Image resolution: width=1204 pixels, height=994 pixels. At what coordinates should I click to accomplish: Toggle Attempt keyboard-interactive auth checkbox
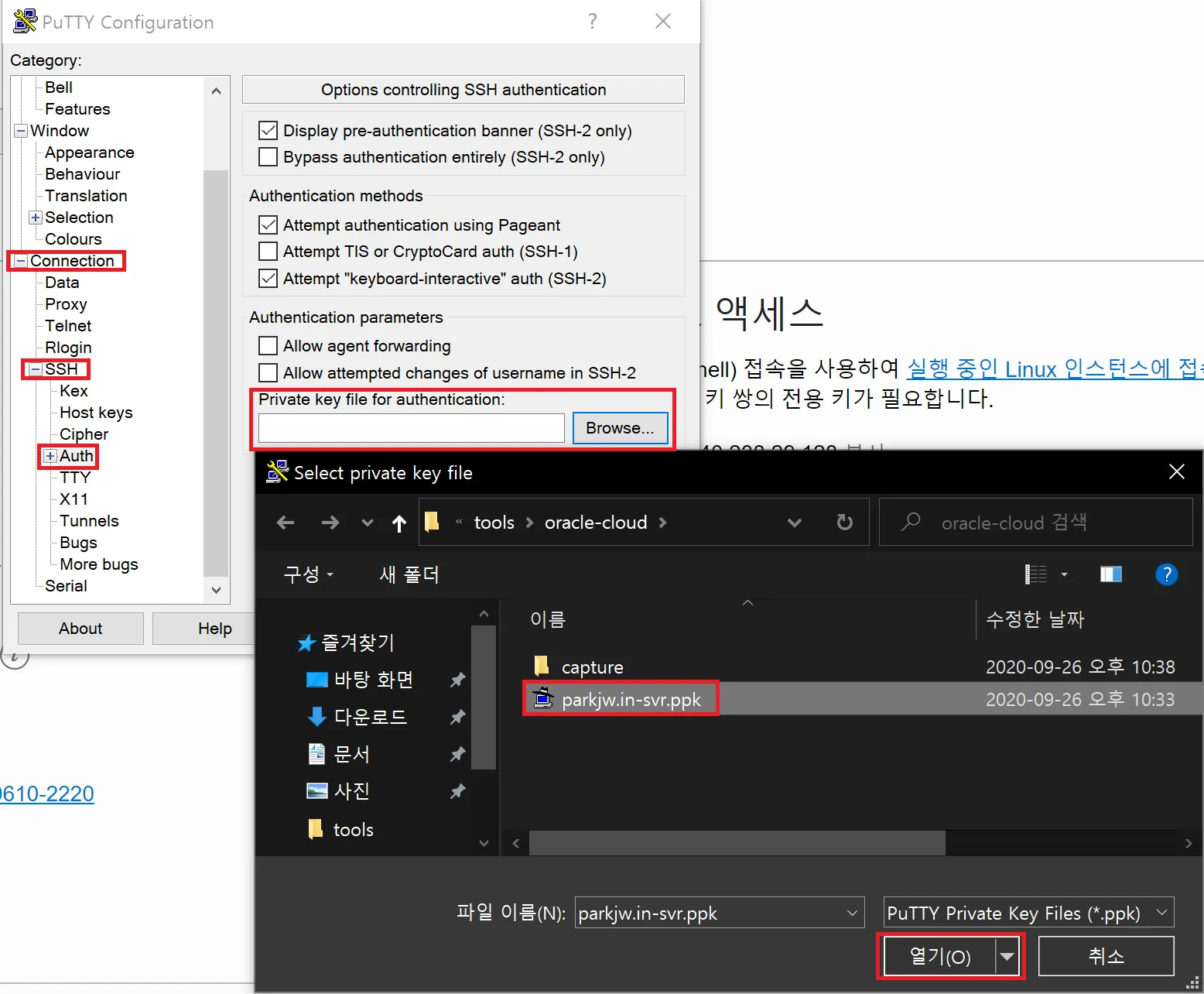268,278
